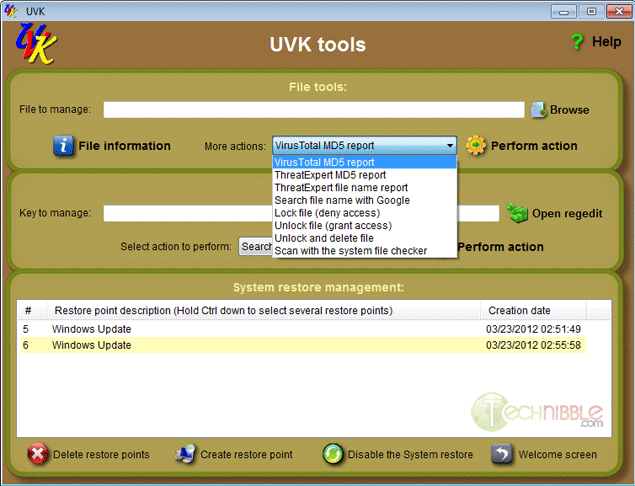Choose Unlock file (grant access)
Viewport: 635px width, 486px height.
[x=364, y=225]
